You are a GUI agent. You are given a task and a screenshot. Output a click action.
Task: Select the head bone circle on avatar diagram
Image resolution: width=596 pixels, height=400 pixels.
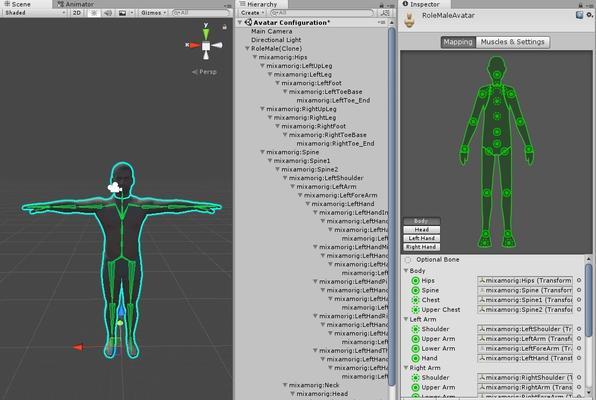(x=497, y=75)
